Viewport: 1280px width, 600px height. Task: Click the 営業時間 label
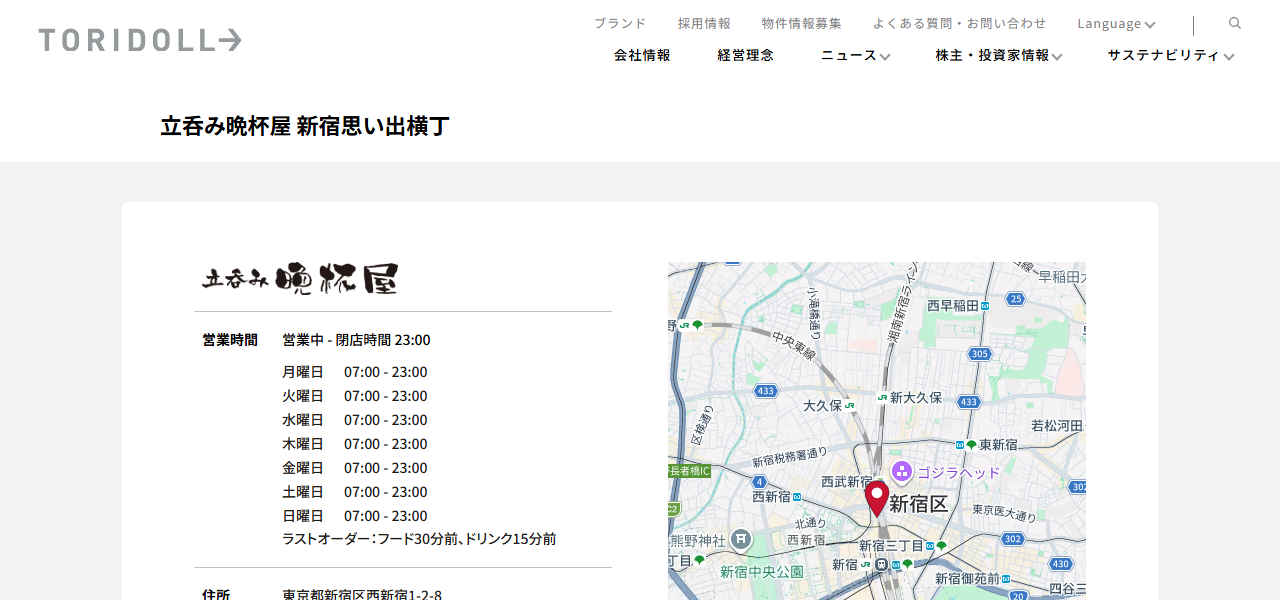click(230, 340)
